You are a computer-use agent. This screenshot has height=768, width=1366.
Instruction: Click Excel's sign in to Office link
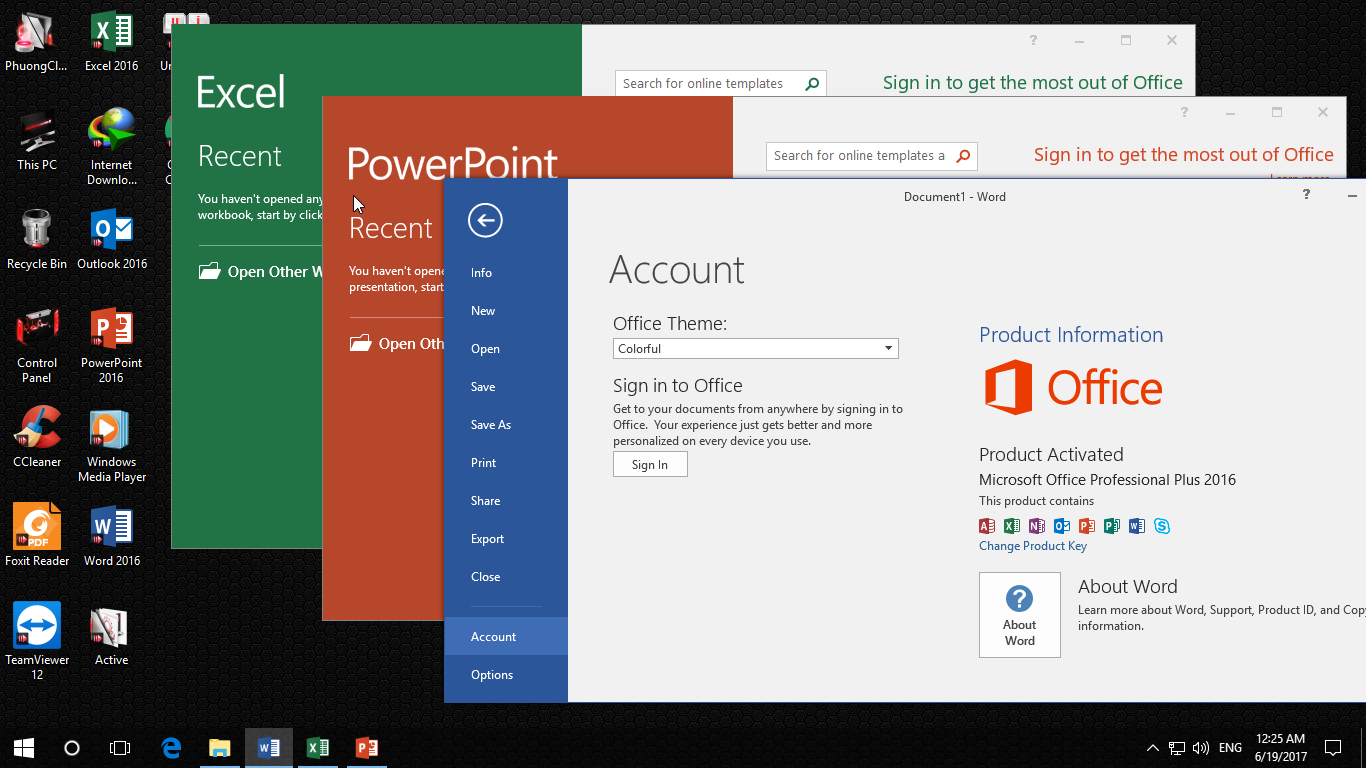tap(1033, 83)
